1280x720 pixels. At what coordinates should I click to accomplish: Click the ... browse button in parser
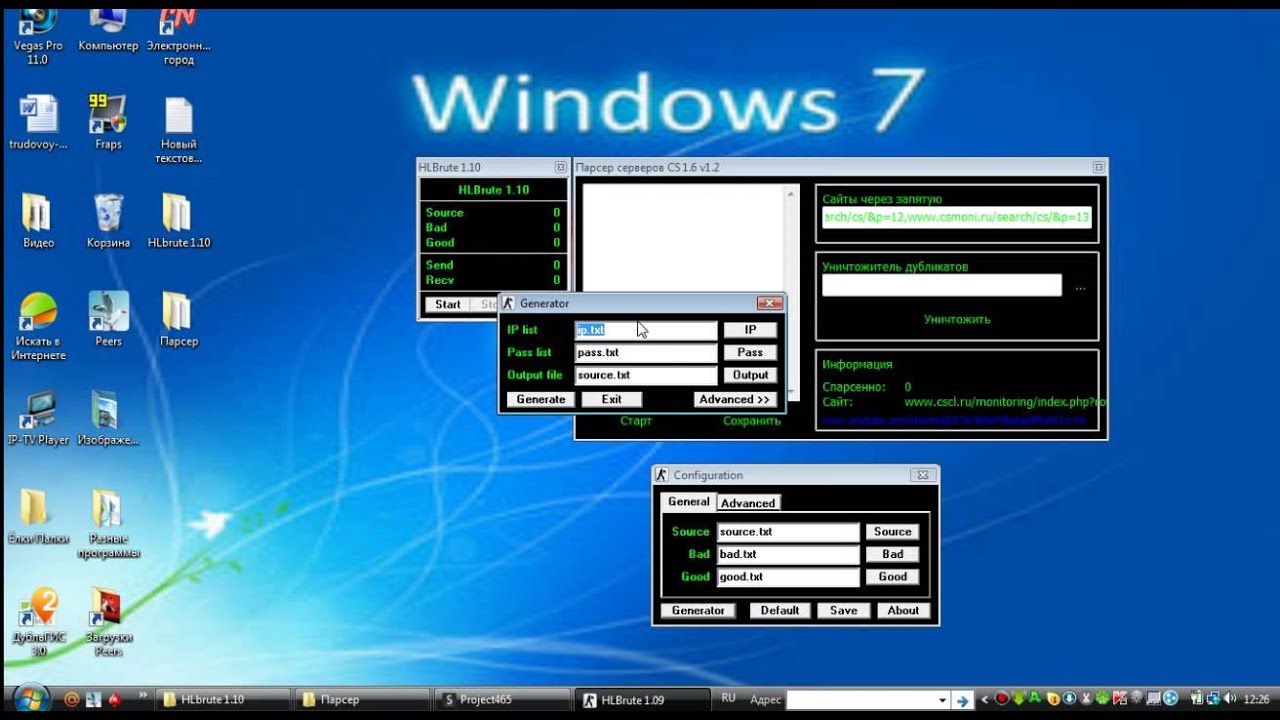click(1080, 288)
